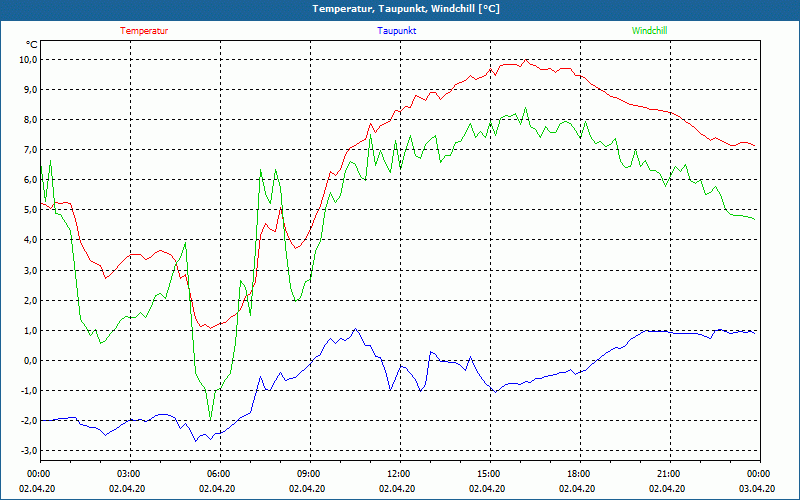Image resolution: width=800 pixels, height=500 pixels.
Task: Click the -2,0 y-axis value
Action: (x=30, y=421)
